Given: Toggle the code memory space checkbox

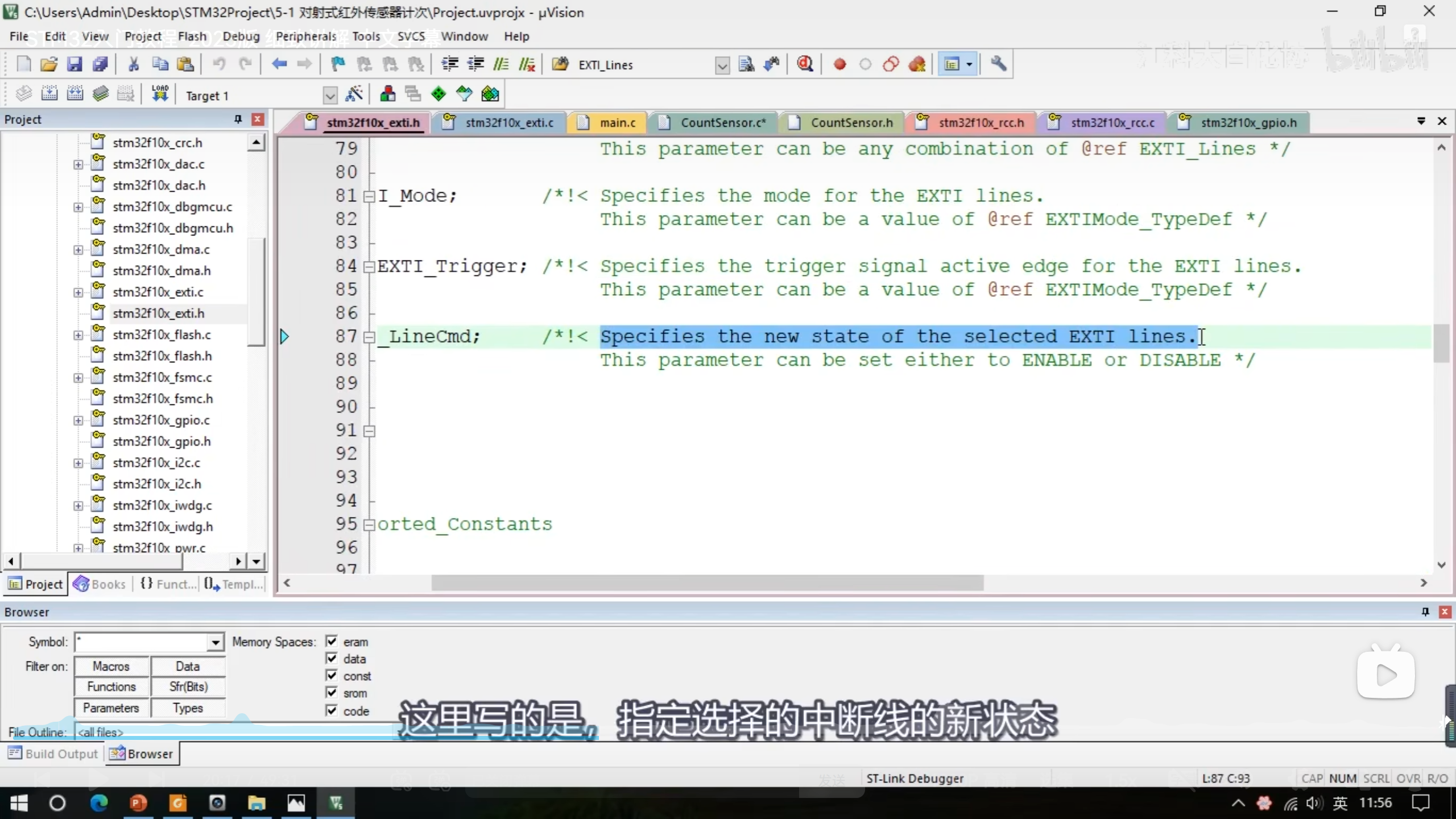Looking at the screenshot, I should click(x=332, y=710).
